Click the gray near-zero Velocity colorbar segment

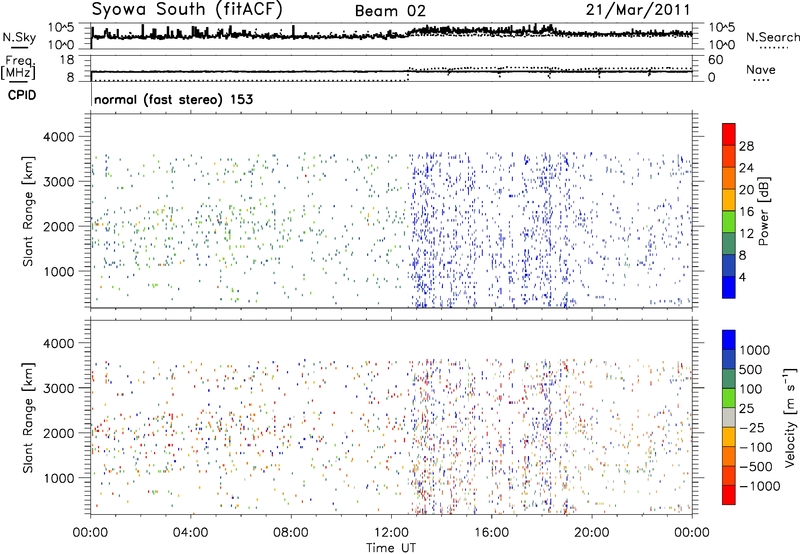pos(729,417)
